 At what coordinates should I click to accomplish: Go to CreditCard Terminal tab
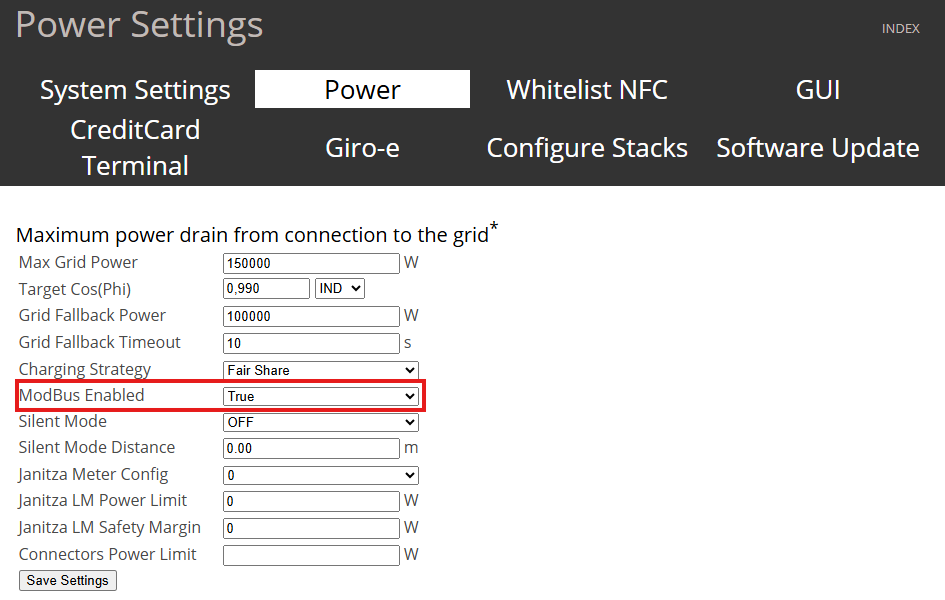135,148
